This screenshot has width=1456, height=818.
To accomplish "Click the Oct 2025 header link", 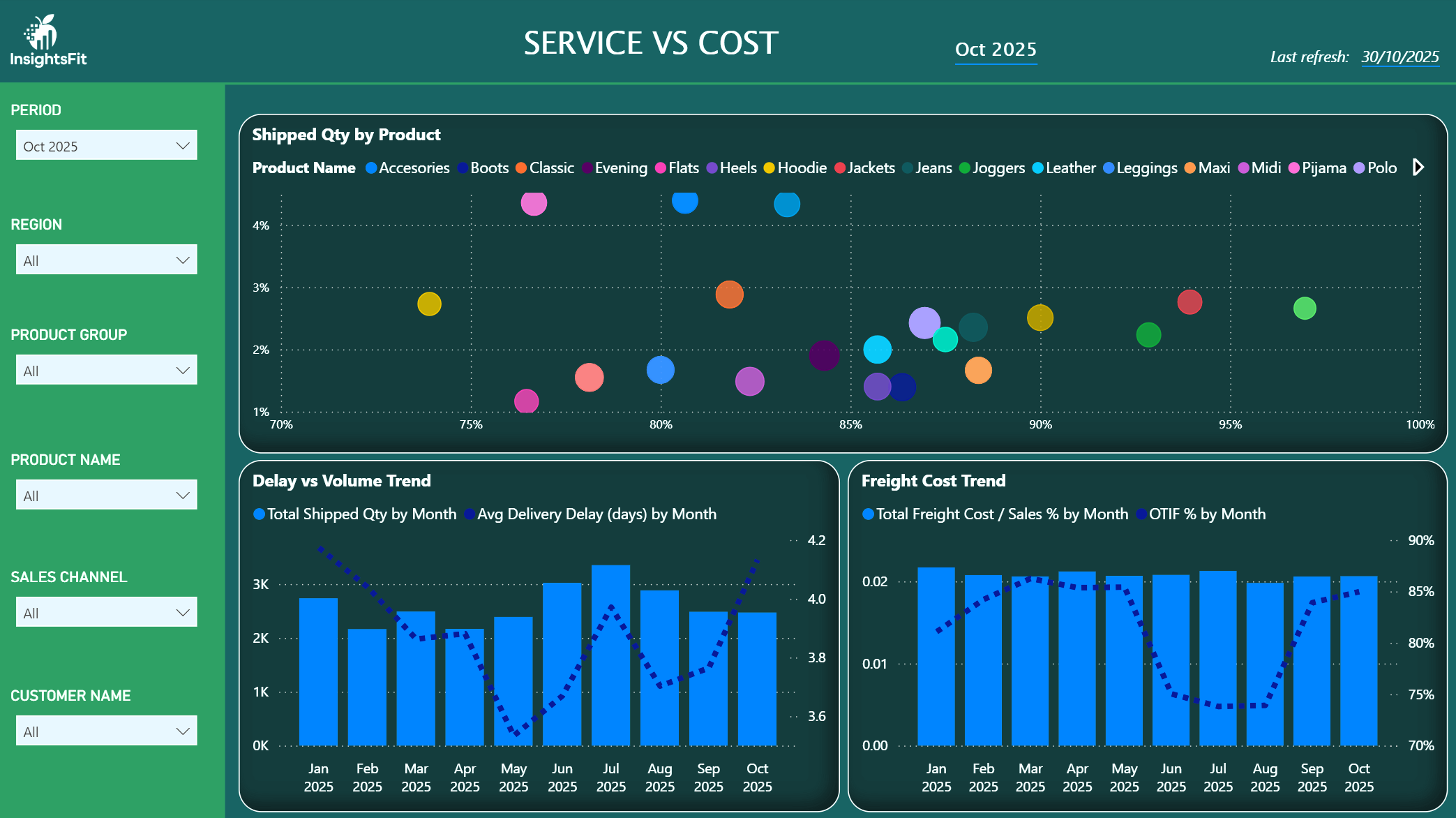I will (996, 50).
